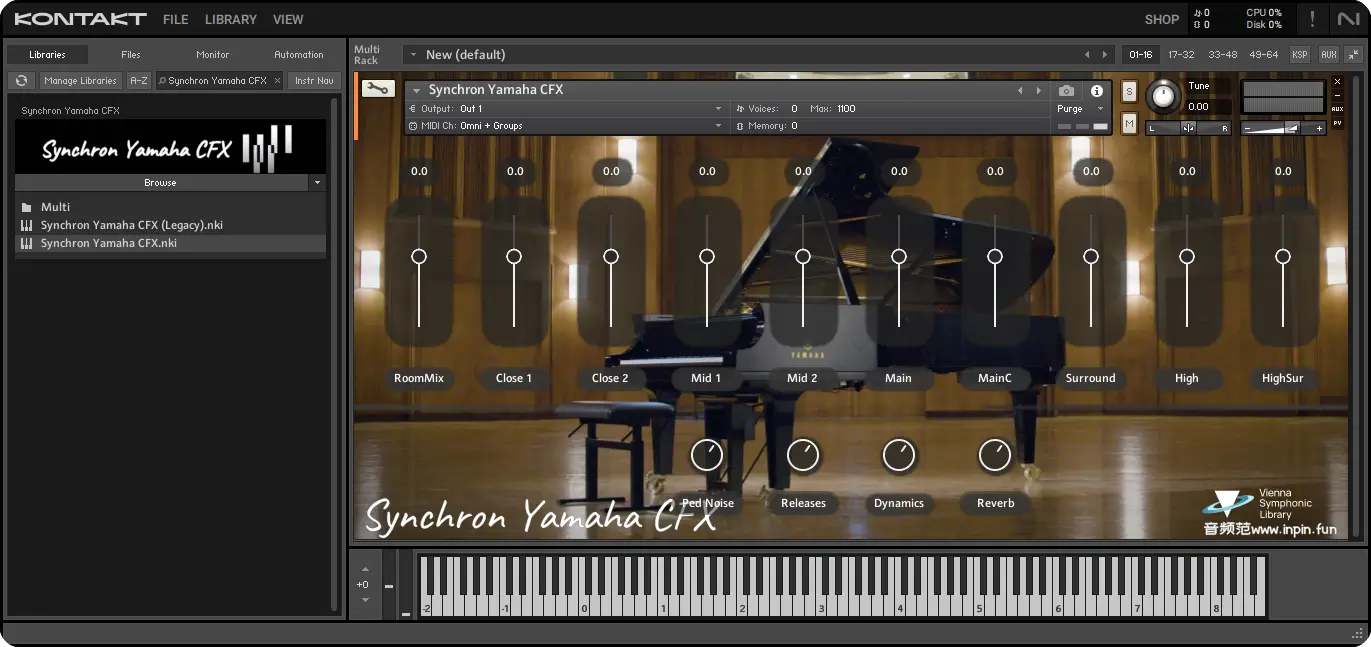Clear the library search with the X
1371x647 pixels.
(x=277, y=81)
